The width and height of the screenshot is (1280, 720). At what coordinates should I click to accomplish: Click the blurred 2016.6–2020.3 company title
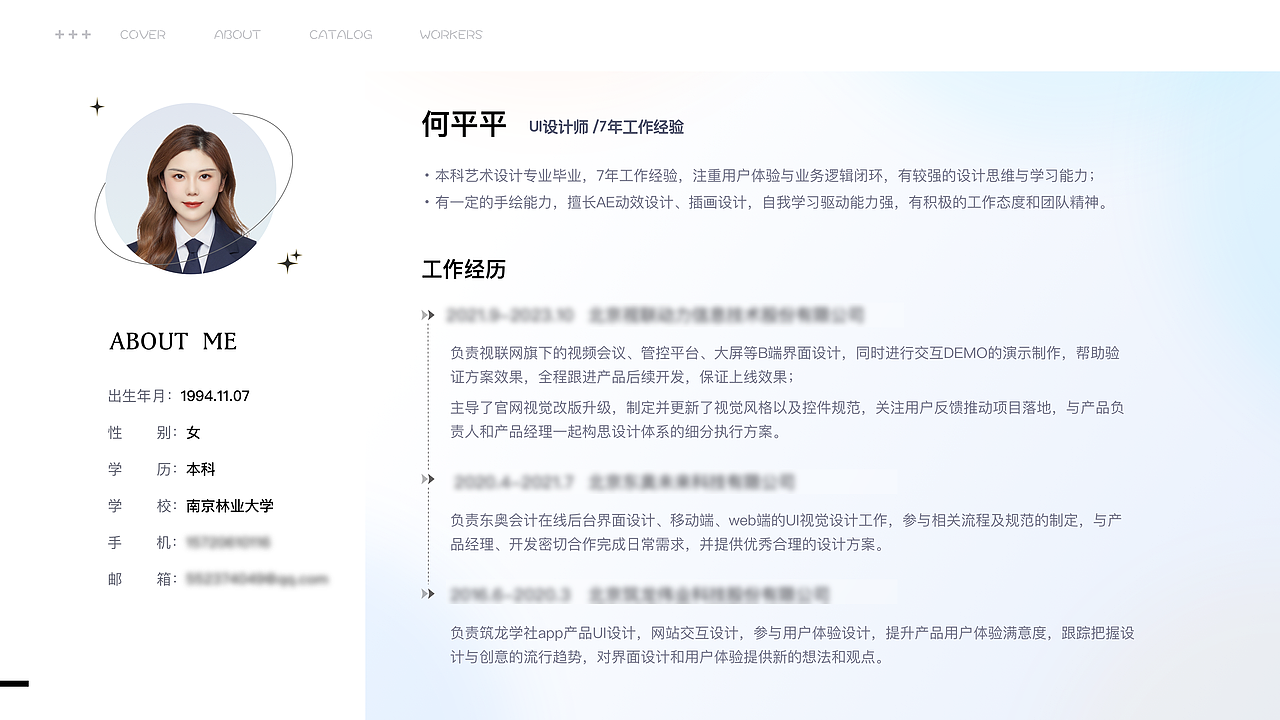(640, 595)
